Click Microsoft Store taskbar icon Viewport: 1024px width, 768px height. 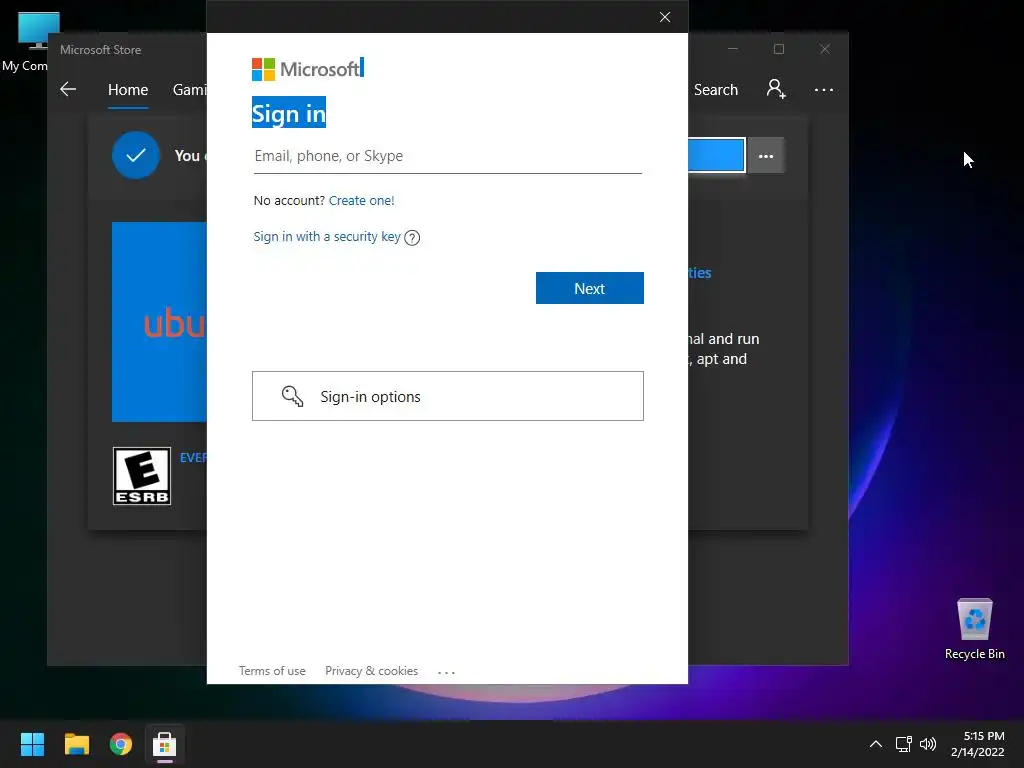click(x=165, y=744)
